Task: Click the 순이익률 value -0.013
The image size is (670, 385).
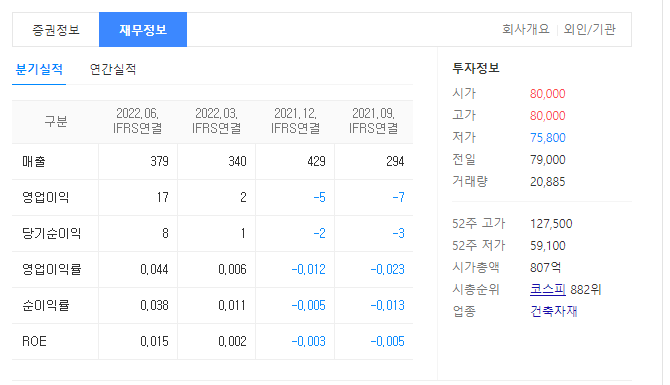Action: tap(388, 305)
